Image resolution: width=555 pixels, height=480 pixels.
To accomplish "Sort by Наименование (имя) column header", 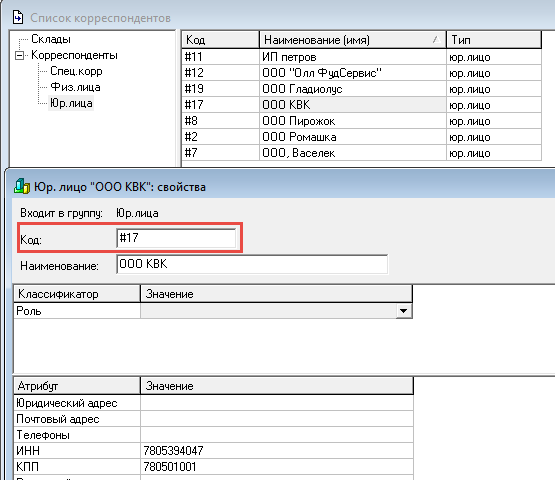I will (353, 40).
